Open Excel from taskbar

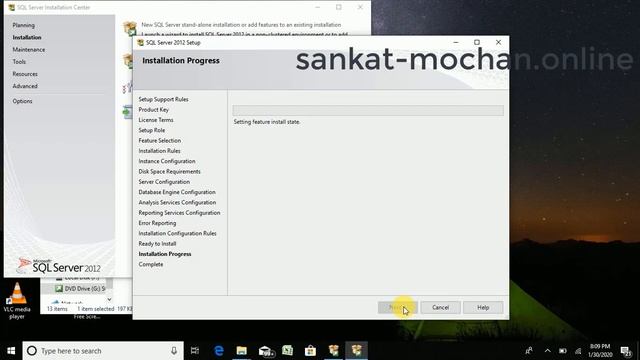(287, 351)
